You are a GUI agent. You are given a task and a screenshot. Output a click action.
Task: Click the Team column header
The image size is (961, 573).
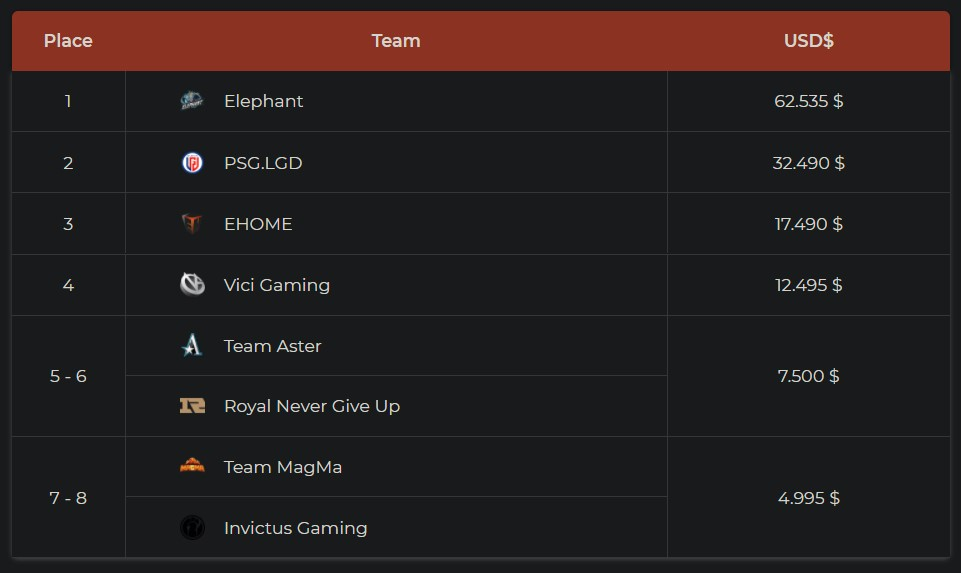396,41
